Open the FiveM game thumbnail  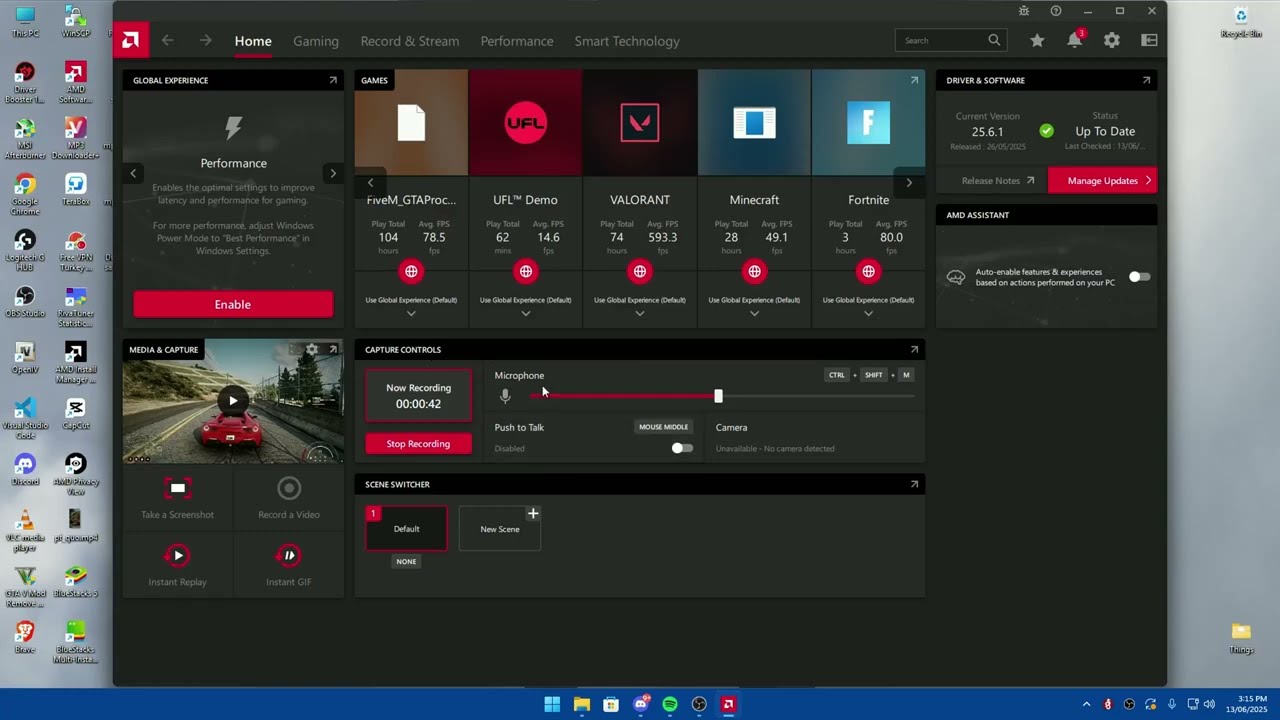pyautogui.click(x=411, y=122)
